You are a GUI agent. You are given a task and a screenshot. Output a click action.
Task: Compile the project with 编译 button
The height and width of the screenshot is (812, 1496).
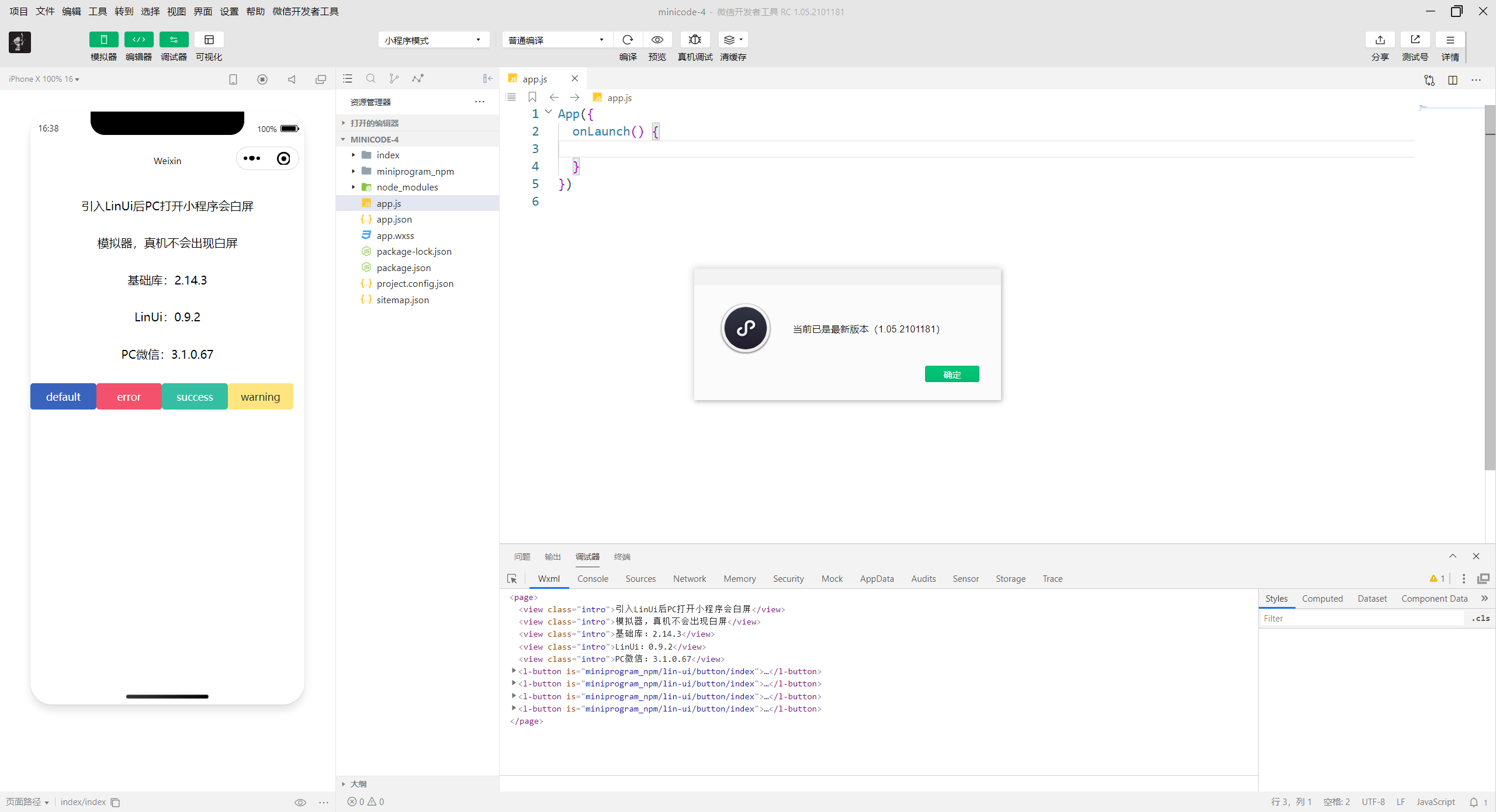pos(627,39)
